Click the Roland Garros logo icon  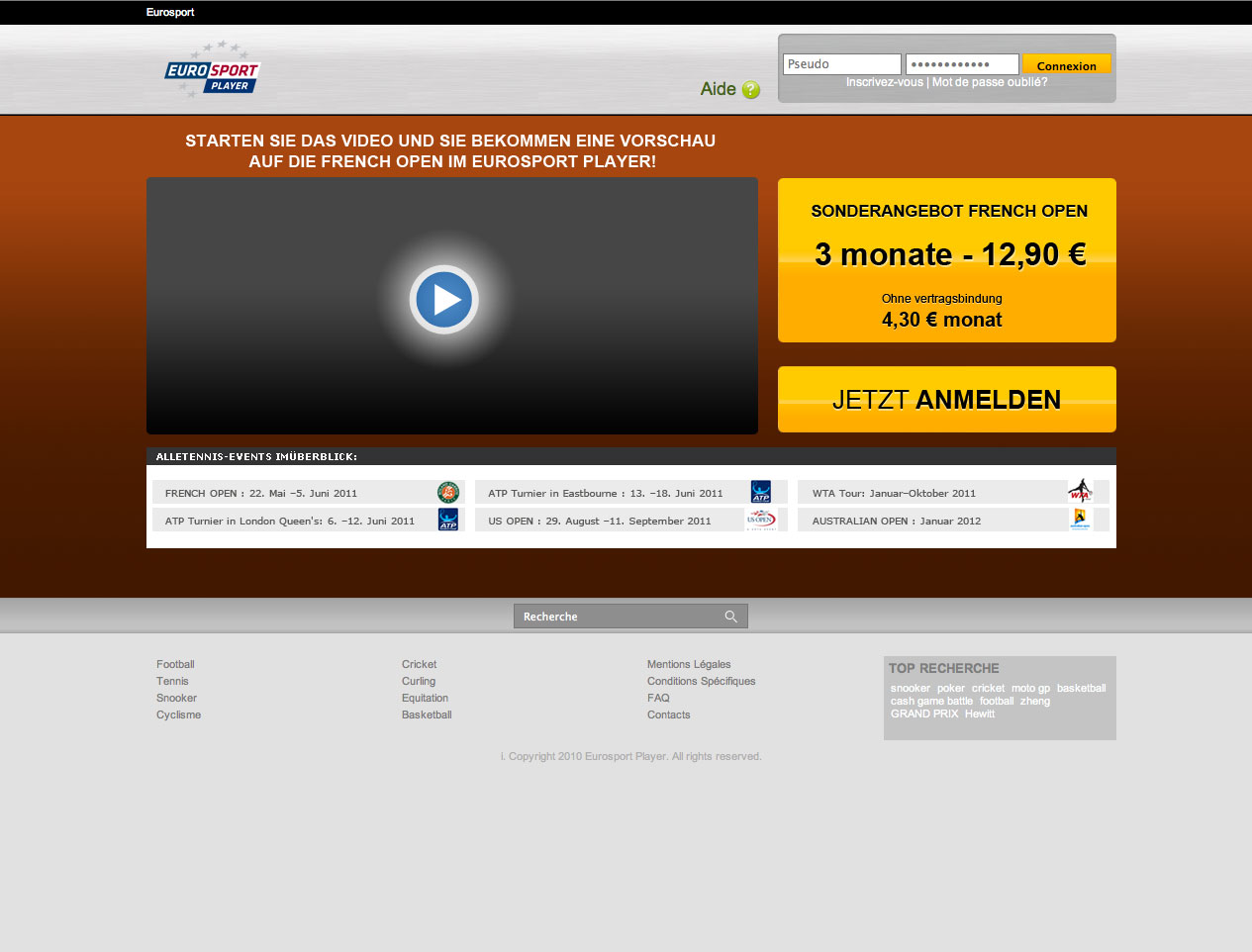click(x=448, y=493)
